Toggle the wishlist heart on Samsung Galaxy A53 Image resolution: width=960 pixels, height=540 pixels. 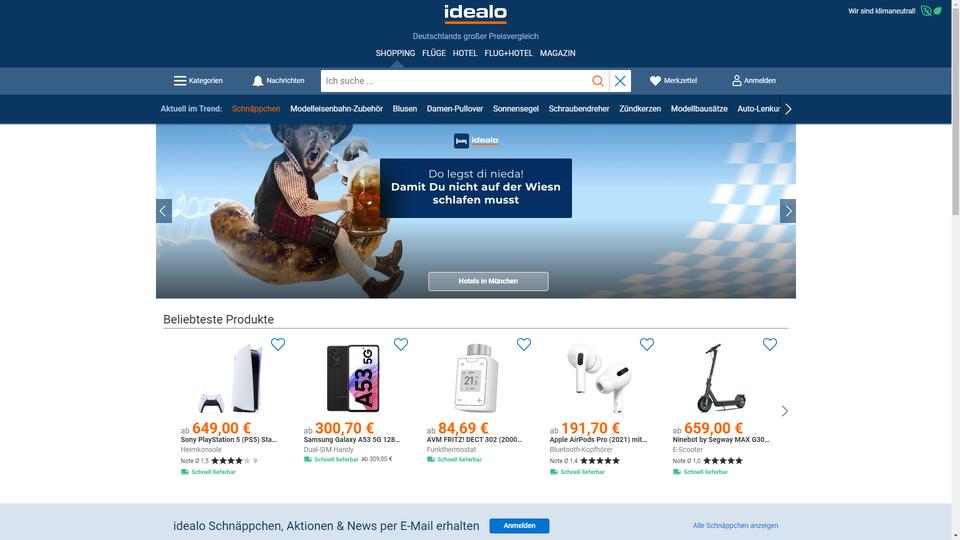pos(401,345)
